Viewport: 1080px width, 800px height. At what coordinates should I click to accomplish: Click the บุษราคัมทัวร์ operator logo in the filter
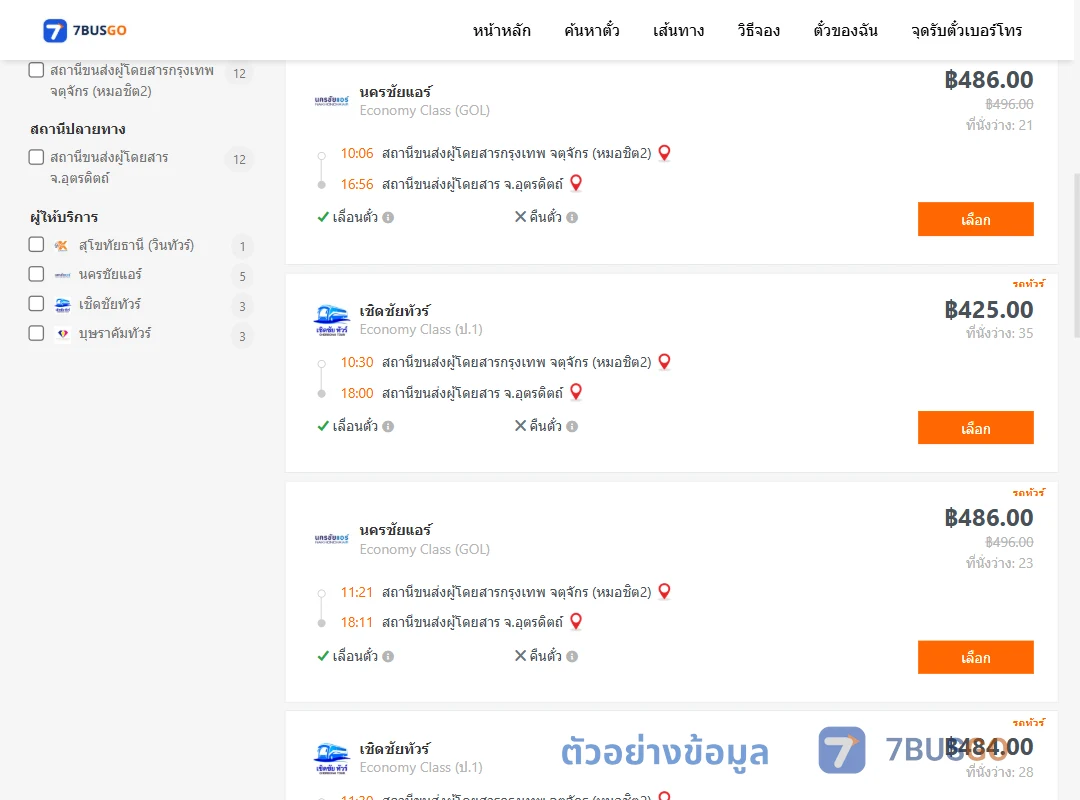coord(62,334)
